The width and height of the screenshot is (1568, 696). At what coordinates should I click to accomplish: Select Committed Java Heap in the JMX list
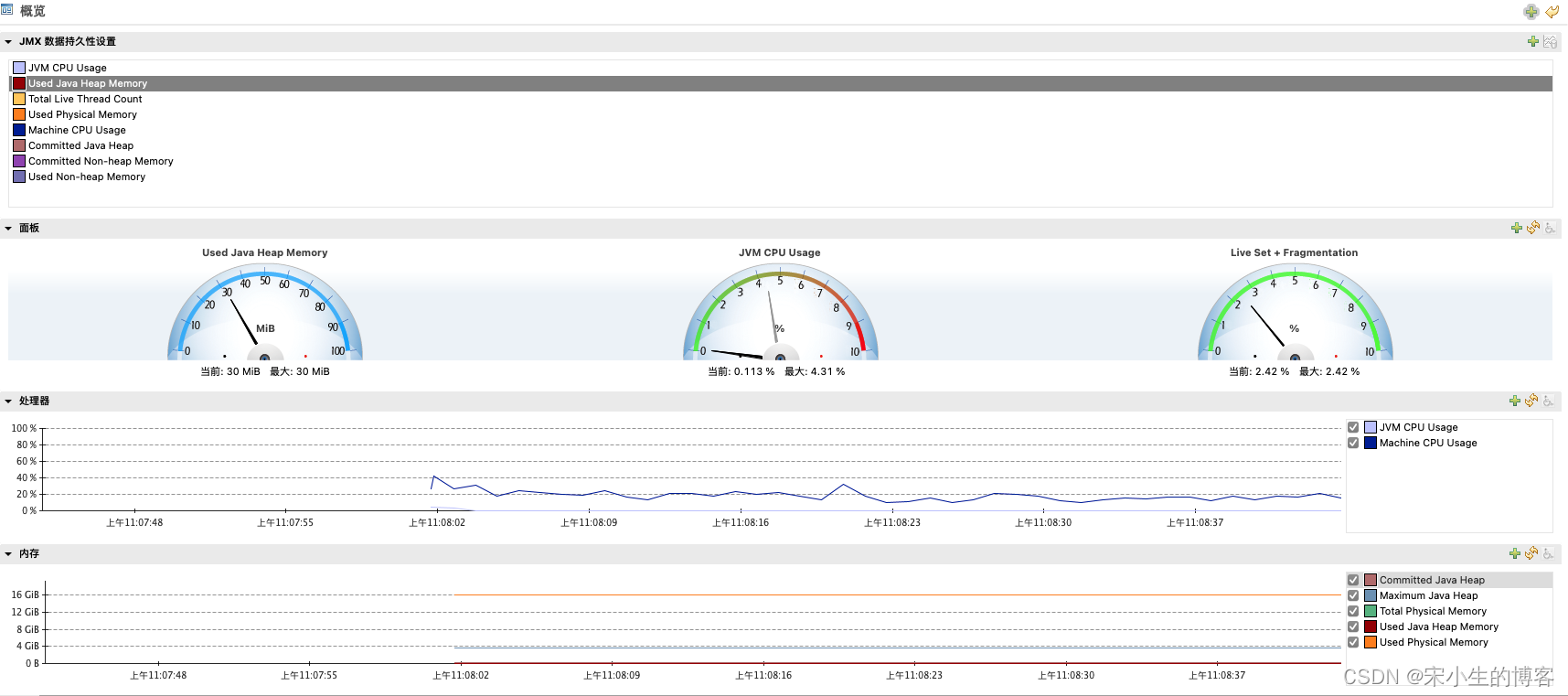pyautogui.click(x=781, y=145)
